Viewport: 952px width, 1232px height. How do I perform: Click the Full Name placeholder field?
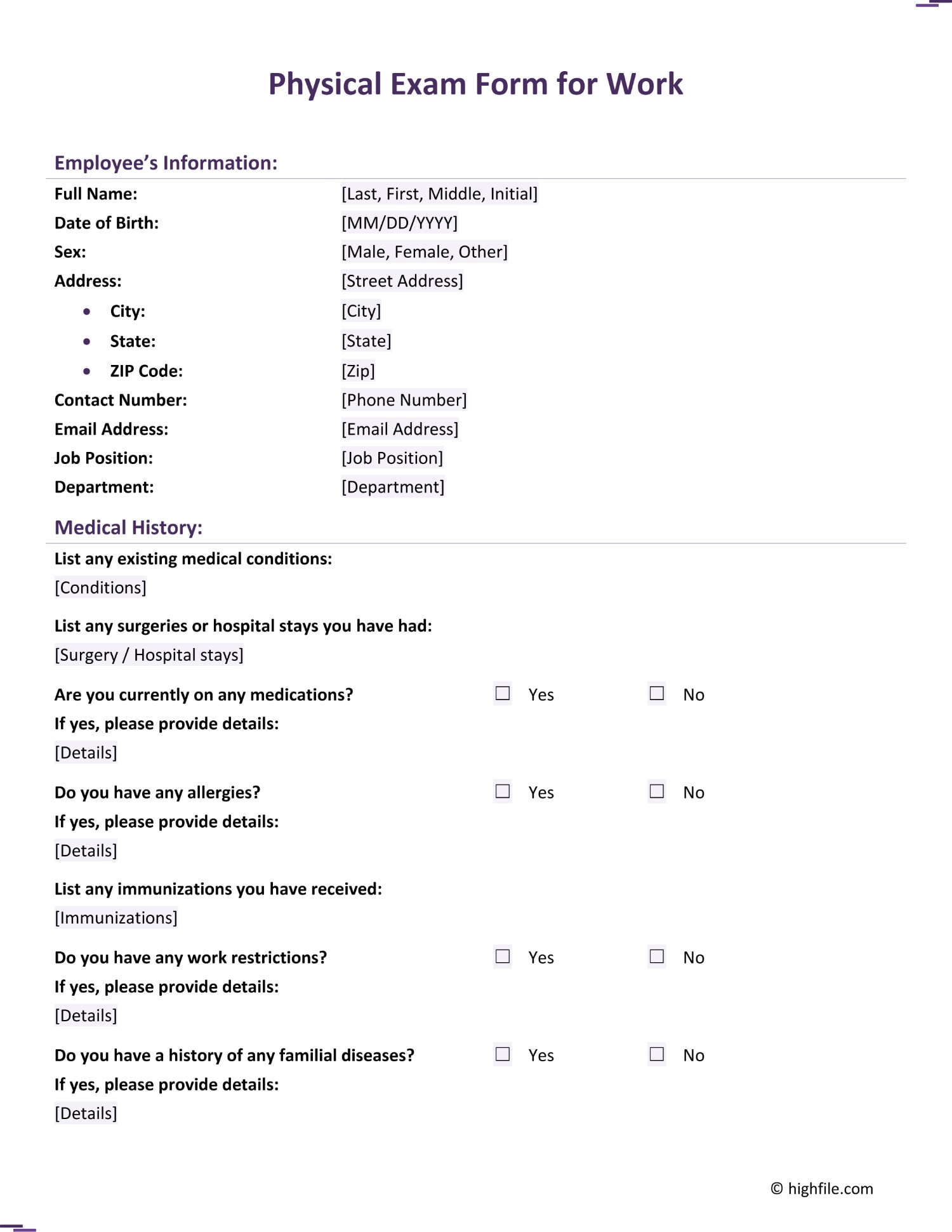click(439, 194)
